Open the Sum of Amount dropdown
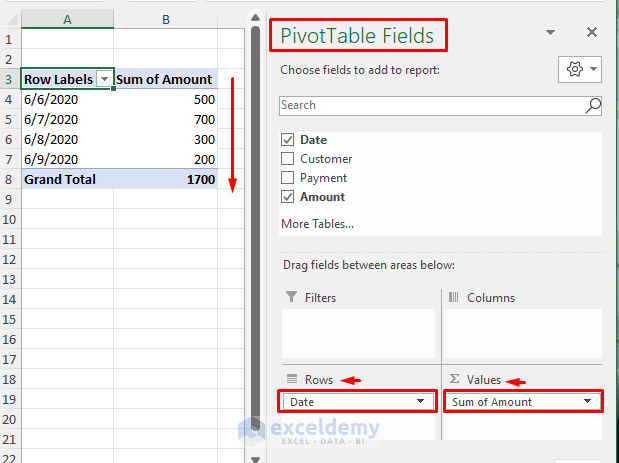This screenshot has height=463, width=619. [590, 402]
